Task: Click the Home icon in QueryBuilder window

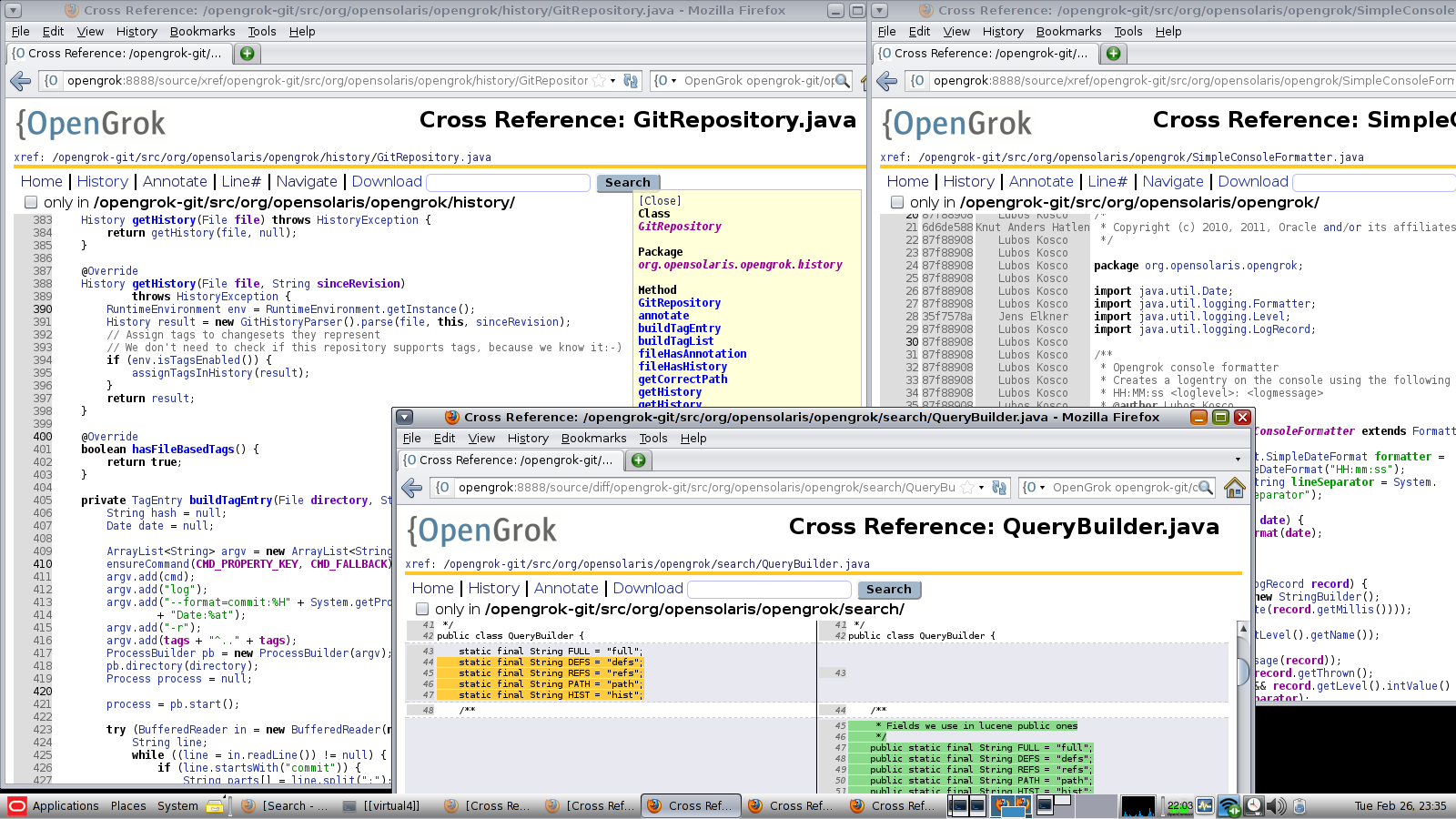Action: click(1234, 488)
